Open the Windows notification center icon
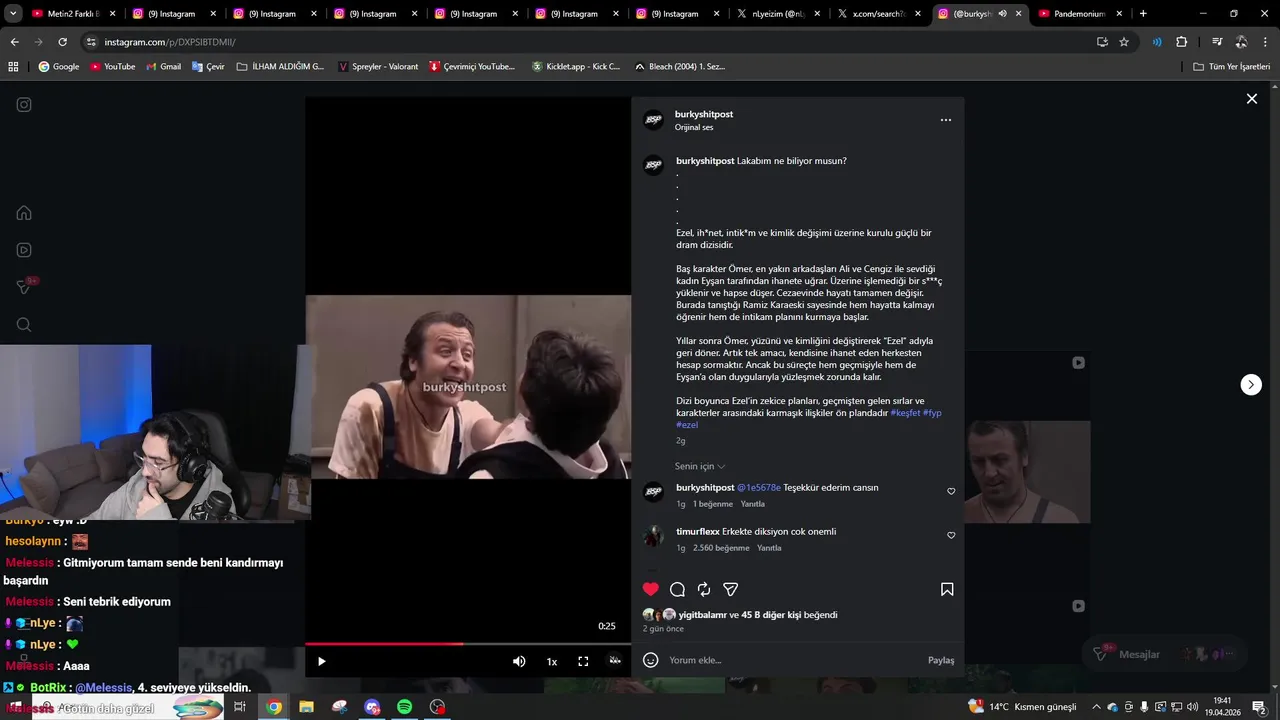 (1259, 707)
